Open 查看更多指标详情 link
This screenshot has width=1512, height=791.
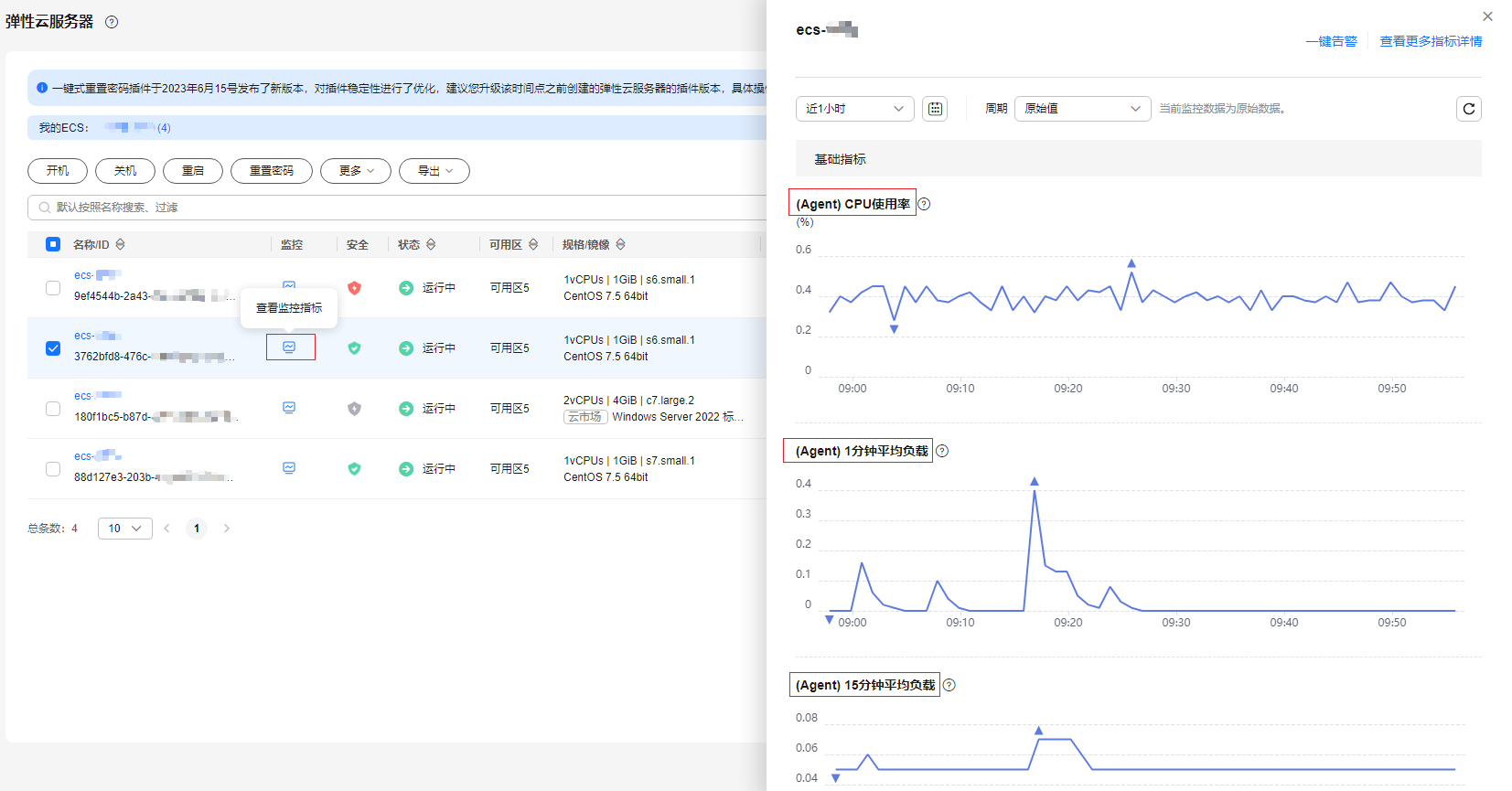[1431, 41]
